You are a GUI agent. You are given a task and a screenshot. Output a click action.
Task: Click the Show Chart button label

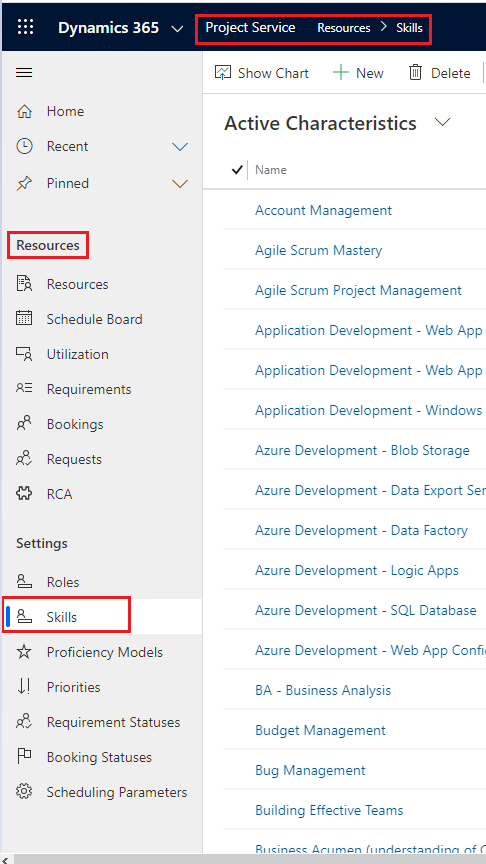tap(273, 73)
